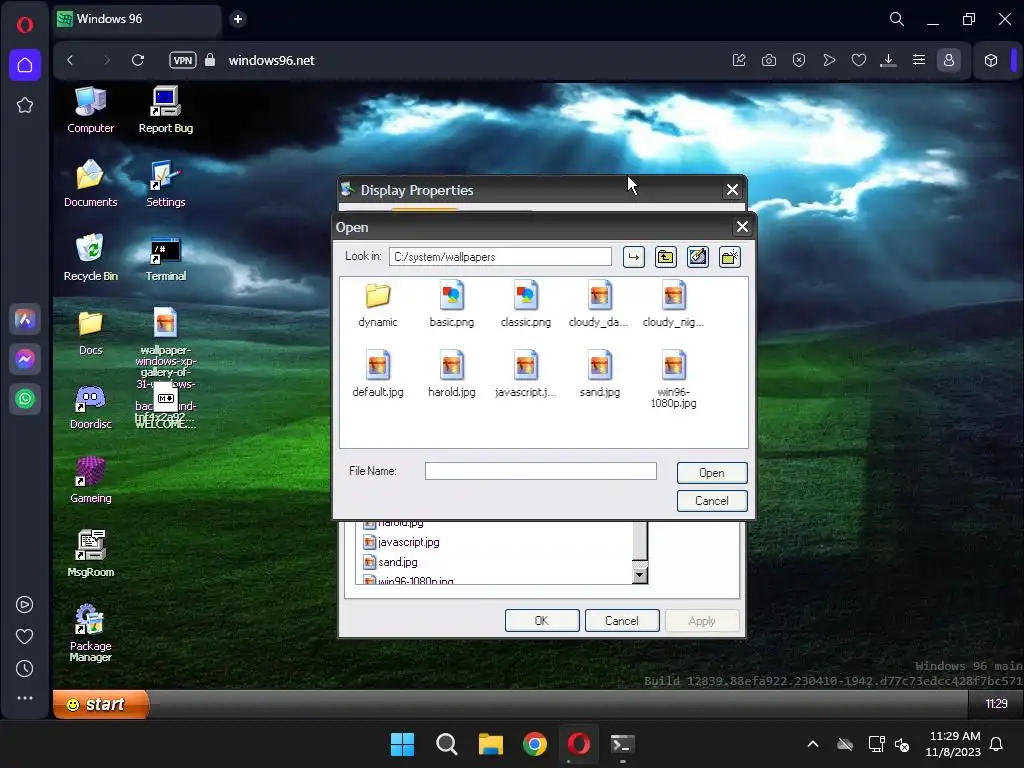This screenshot has height=768, width=1024.
Task: Open Windows notification bell
Action: coord(997,744)
